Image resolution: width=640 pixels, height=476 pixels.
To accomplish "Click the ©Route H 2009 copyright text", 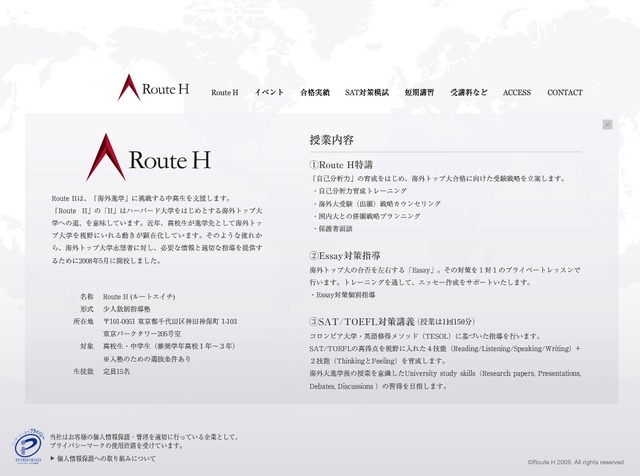I will point(576,462).
